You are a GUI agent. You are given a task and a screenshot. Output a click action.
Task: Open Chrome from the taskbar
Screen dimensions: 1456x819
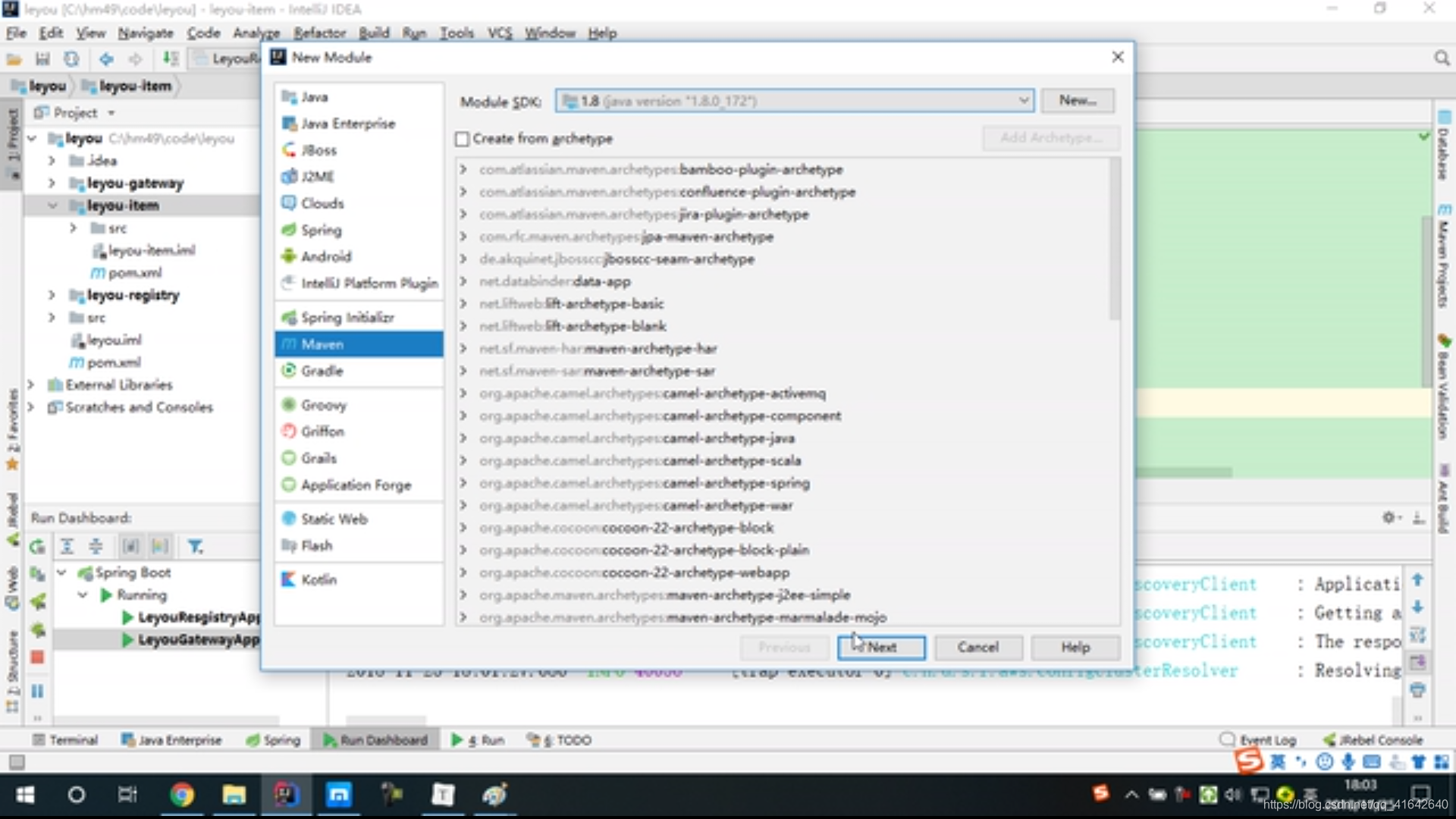coord(181,794)
